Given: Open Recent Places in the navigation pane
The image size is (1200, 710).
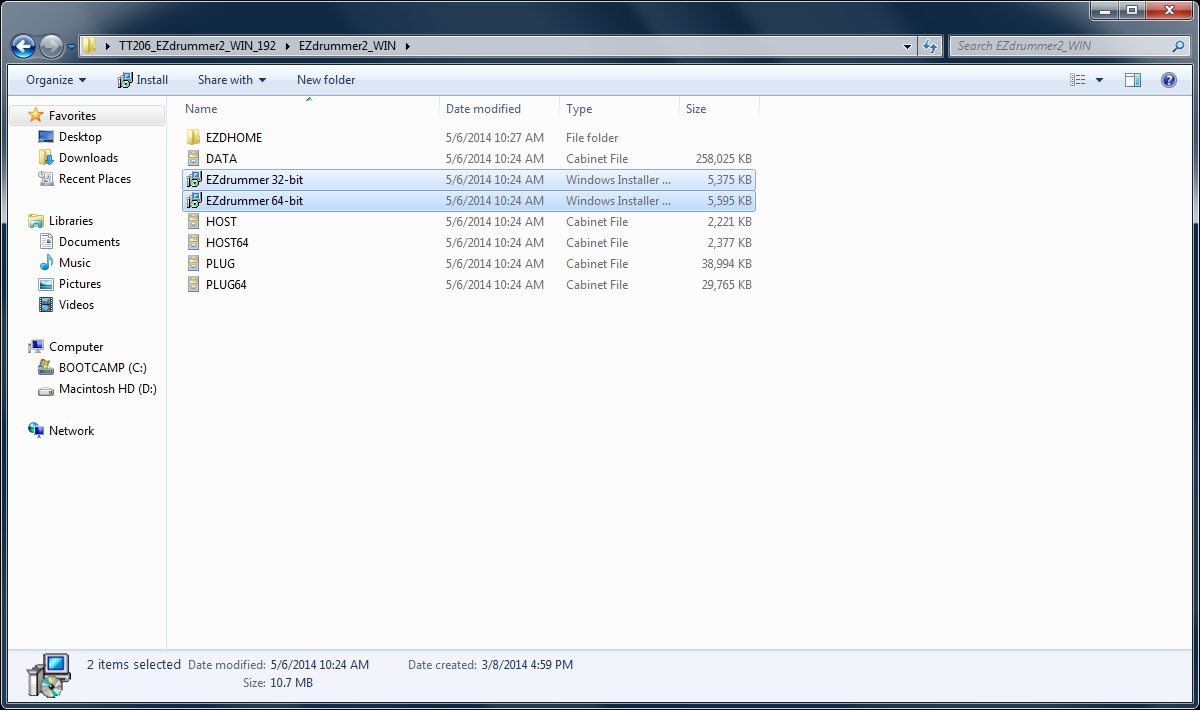Looking at the screenshot, I should (x=95, y=179).
